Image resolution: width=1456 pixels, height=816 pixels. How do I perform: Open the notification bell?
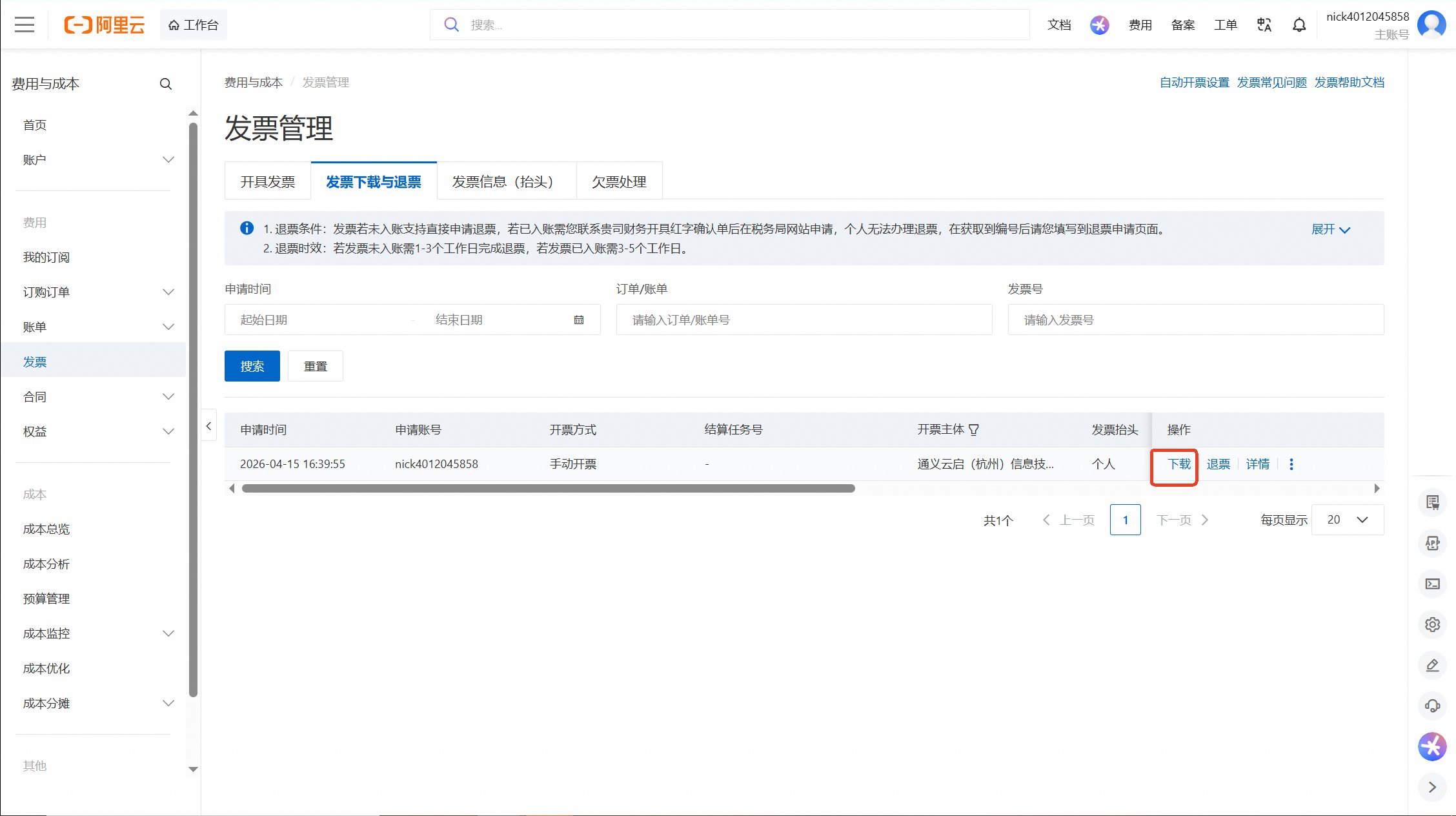tap(1299, 25)
